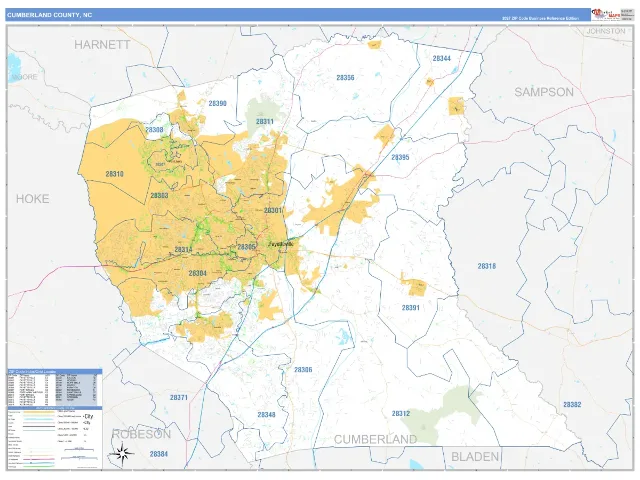Click the JOHNSTON county label
The height and width of the screenshot is (480, 640).
[606, 31]
